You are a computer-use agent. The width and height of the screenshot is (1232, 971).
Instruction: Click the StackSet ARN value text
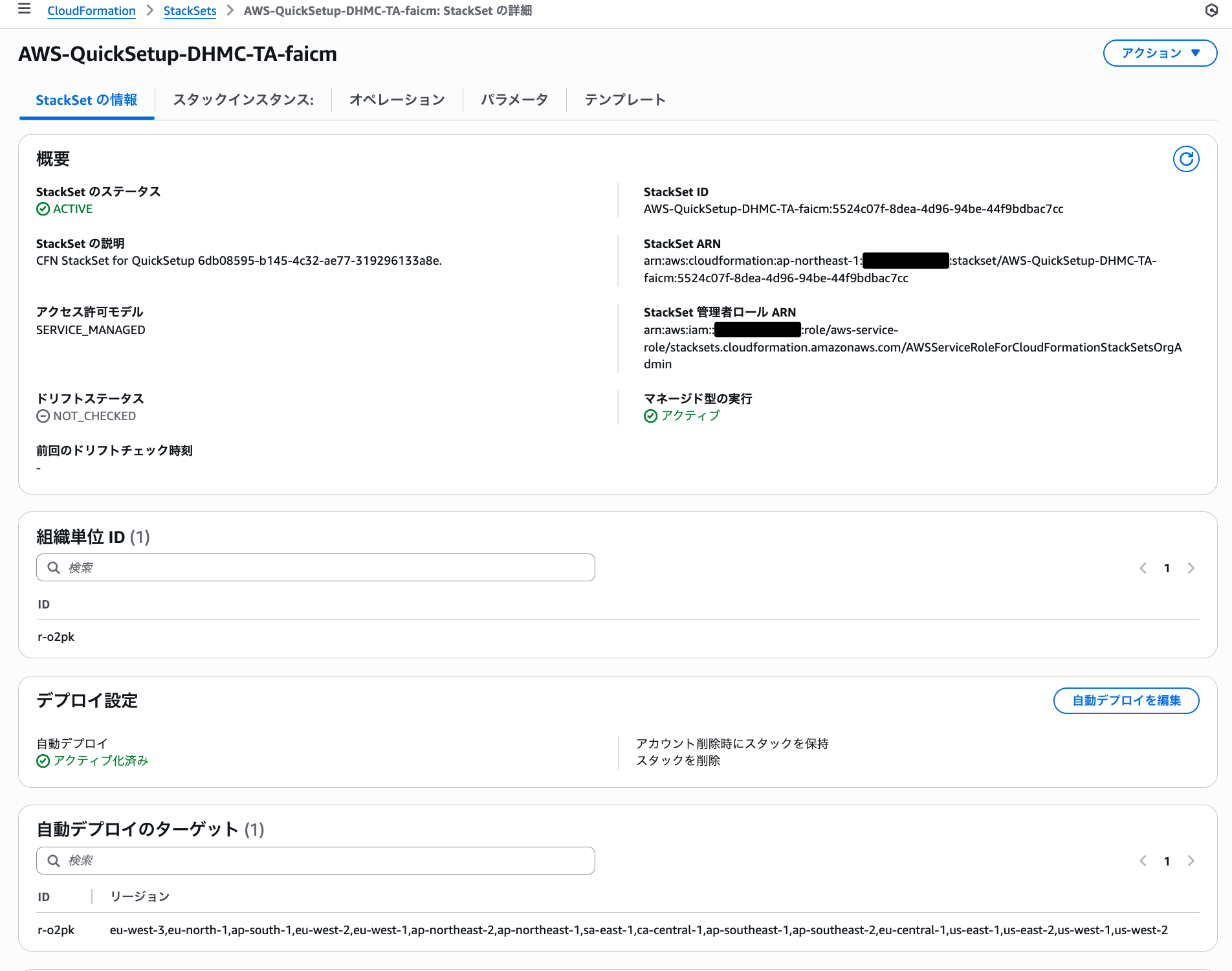(900, 269)
